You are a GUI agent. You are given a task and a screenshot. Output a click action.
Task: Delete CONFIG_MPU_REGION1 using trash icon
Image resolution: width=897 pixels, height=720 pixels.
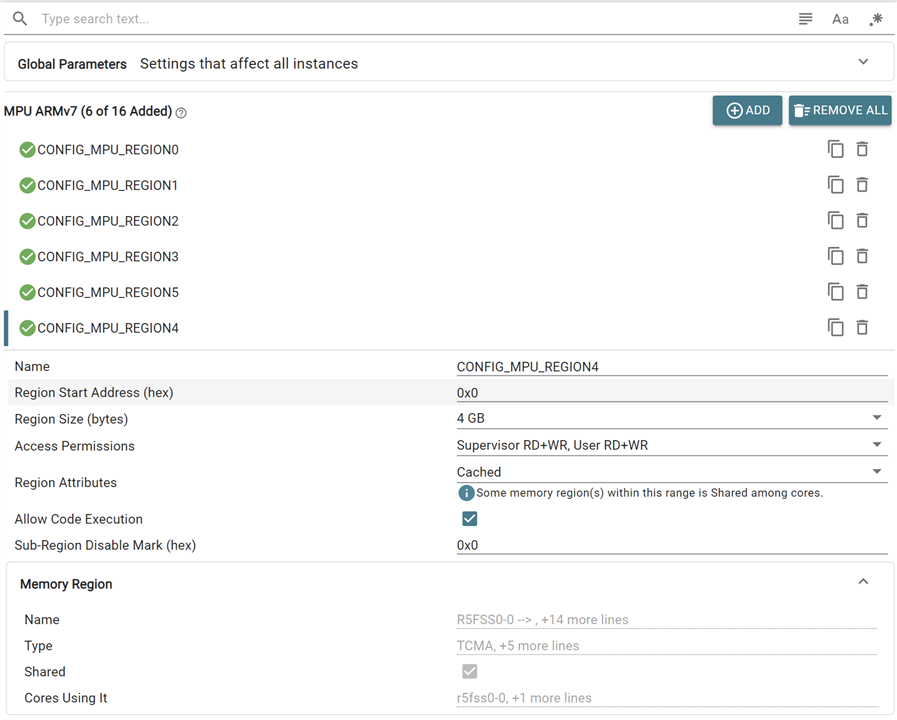(x=862, y=185)
